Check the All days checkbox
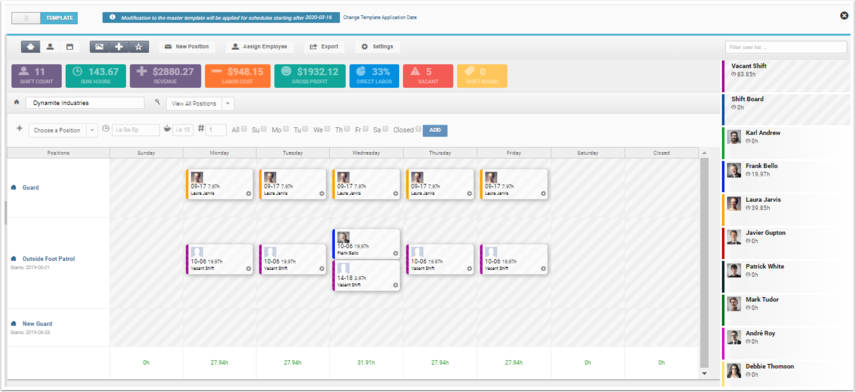Viewport: 855px width, 392px height. pyautogui.click(x=244, y=129)
